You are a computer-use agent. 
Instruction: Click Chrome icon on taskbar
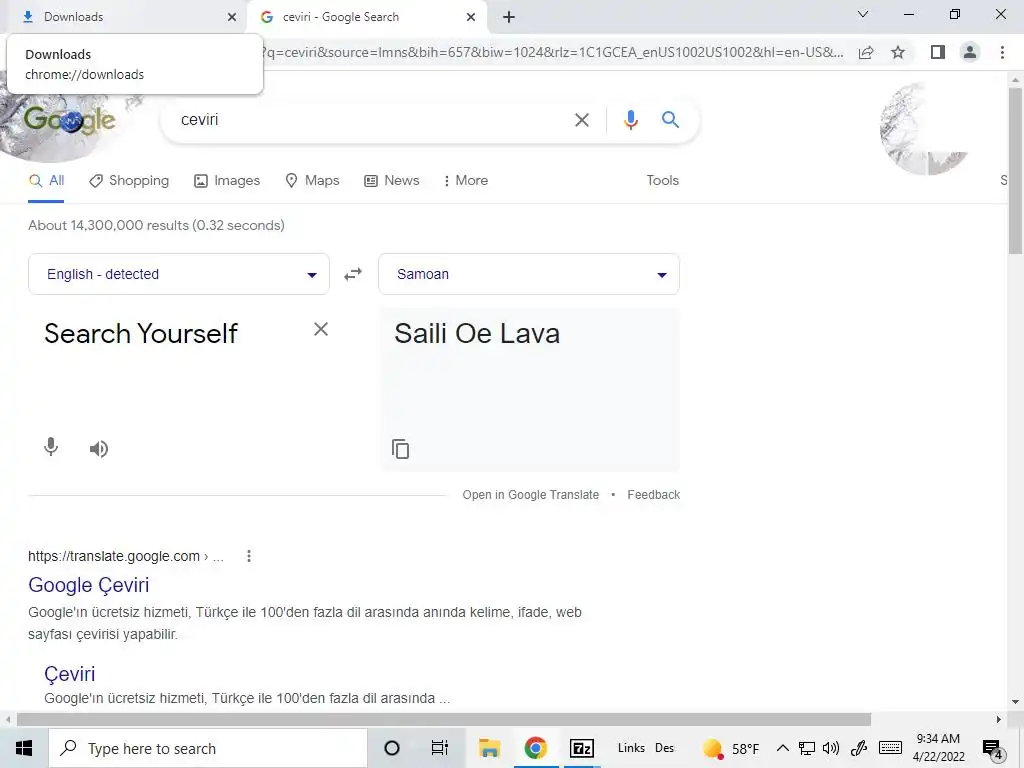(x=536, y=748)
